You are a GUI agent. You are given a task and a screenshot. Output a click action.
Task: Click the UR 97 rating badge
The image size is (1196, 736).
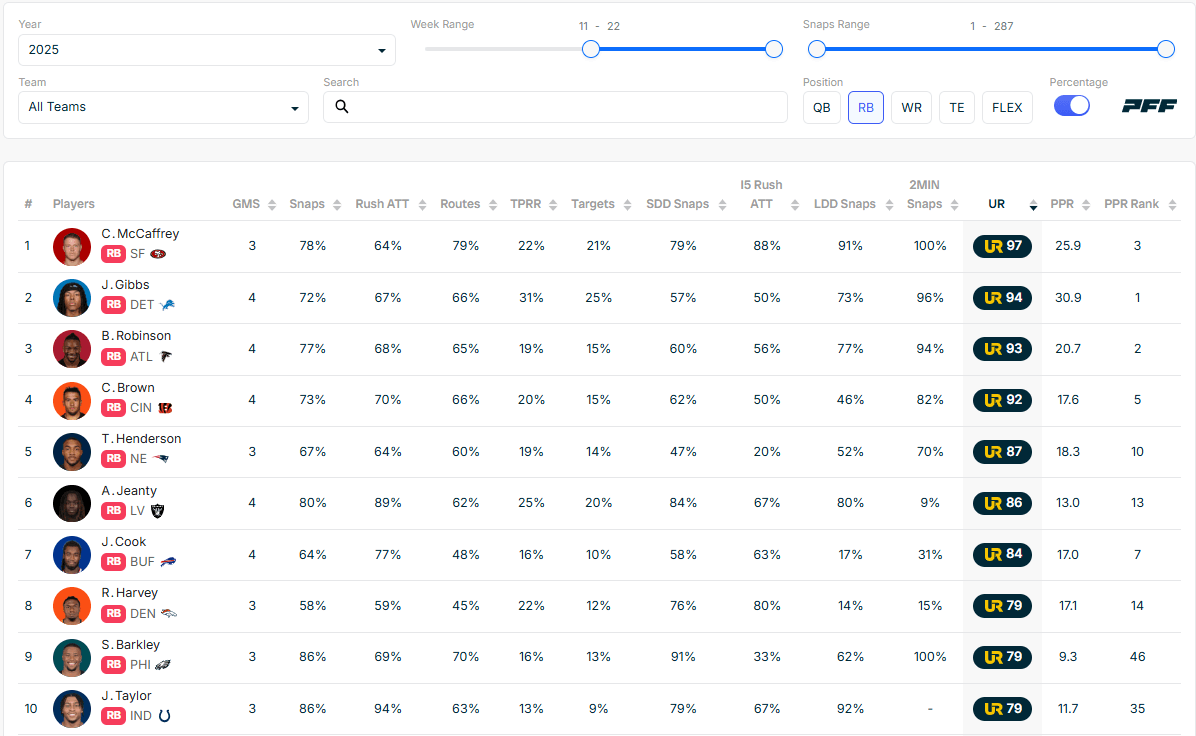[x=1002, y=246]
